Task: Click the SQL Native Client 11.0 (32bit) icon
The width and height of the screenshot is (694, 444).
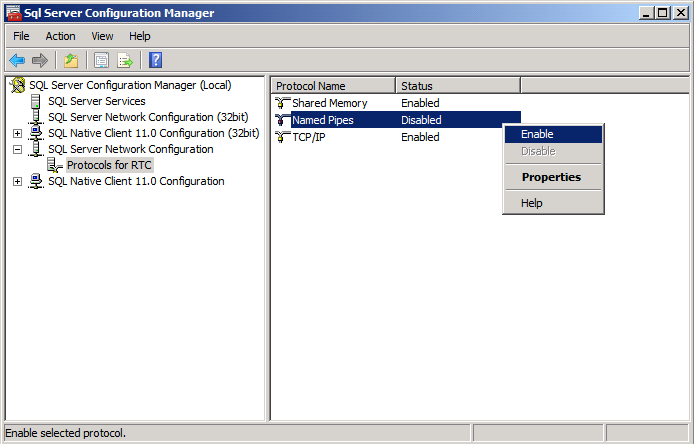Action: tap(36, 133)
